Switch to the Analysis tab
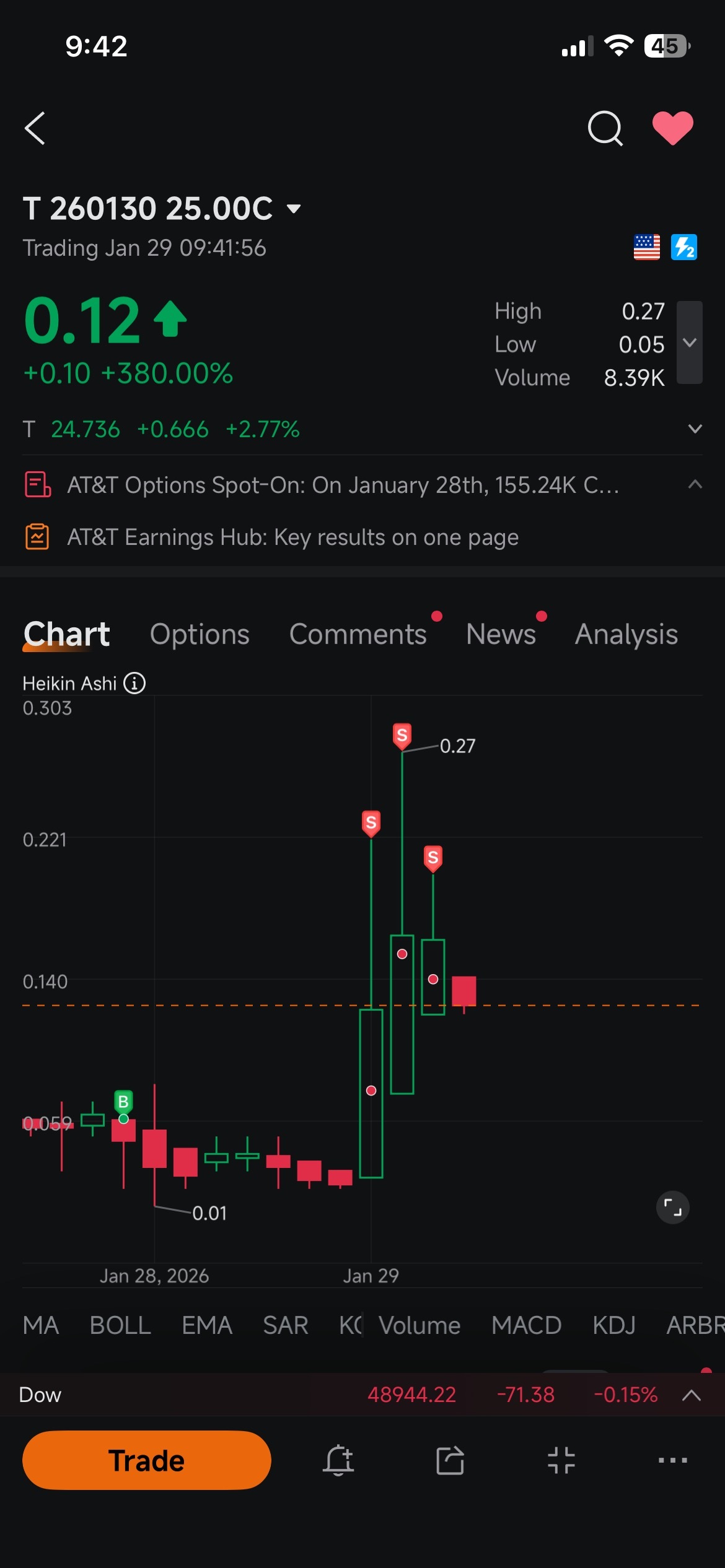This screenshot has height=1568, width=725. 626,634
